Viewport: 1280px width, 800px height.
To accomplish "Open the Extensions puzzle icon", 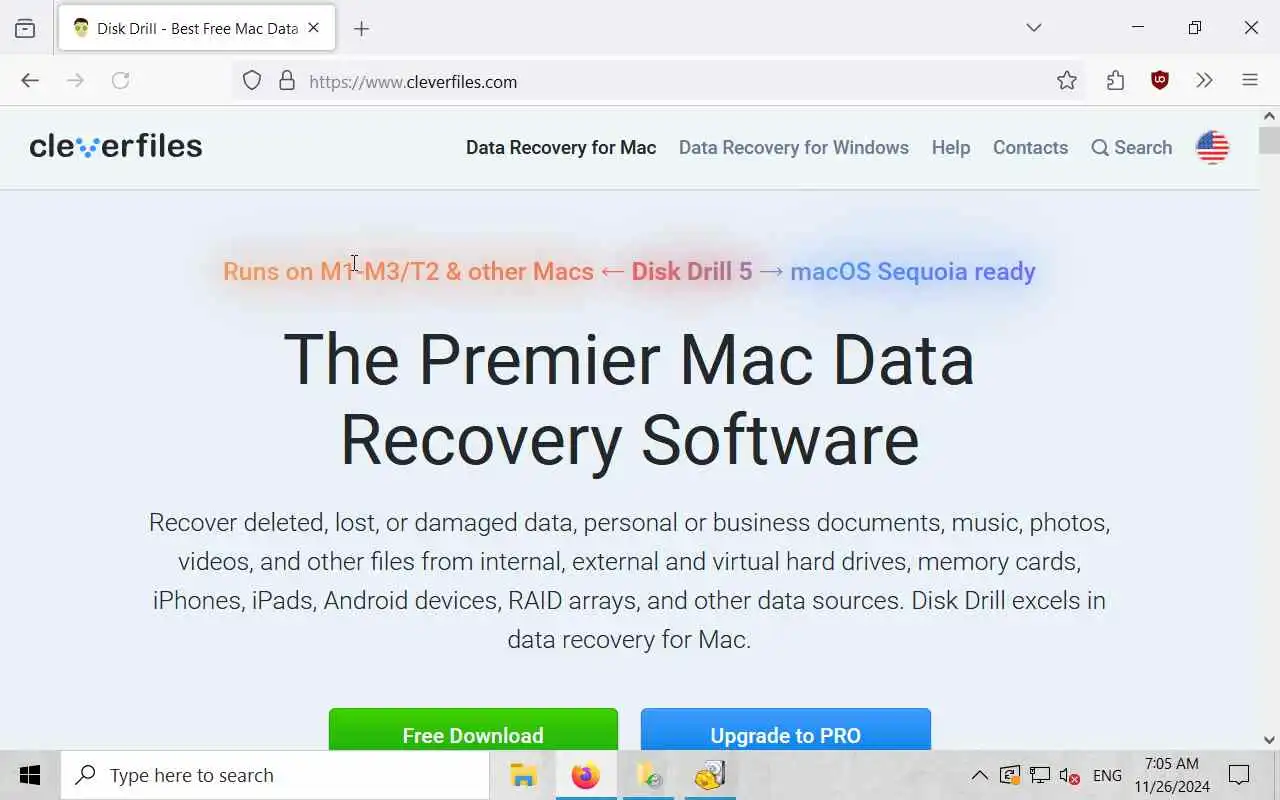I will [1115, 81].
